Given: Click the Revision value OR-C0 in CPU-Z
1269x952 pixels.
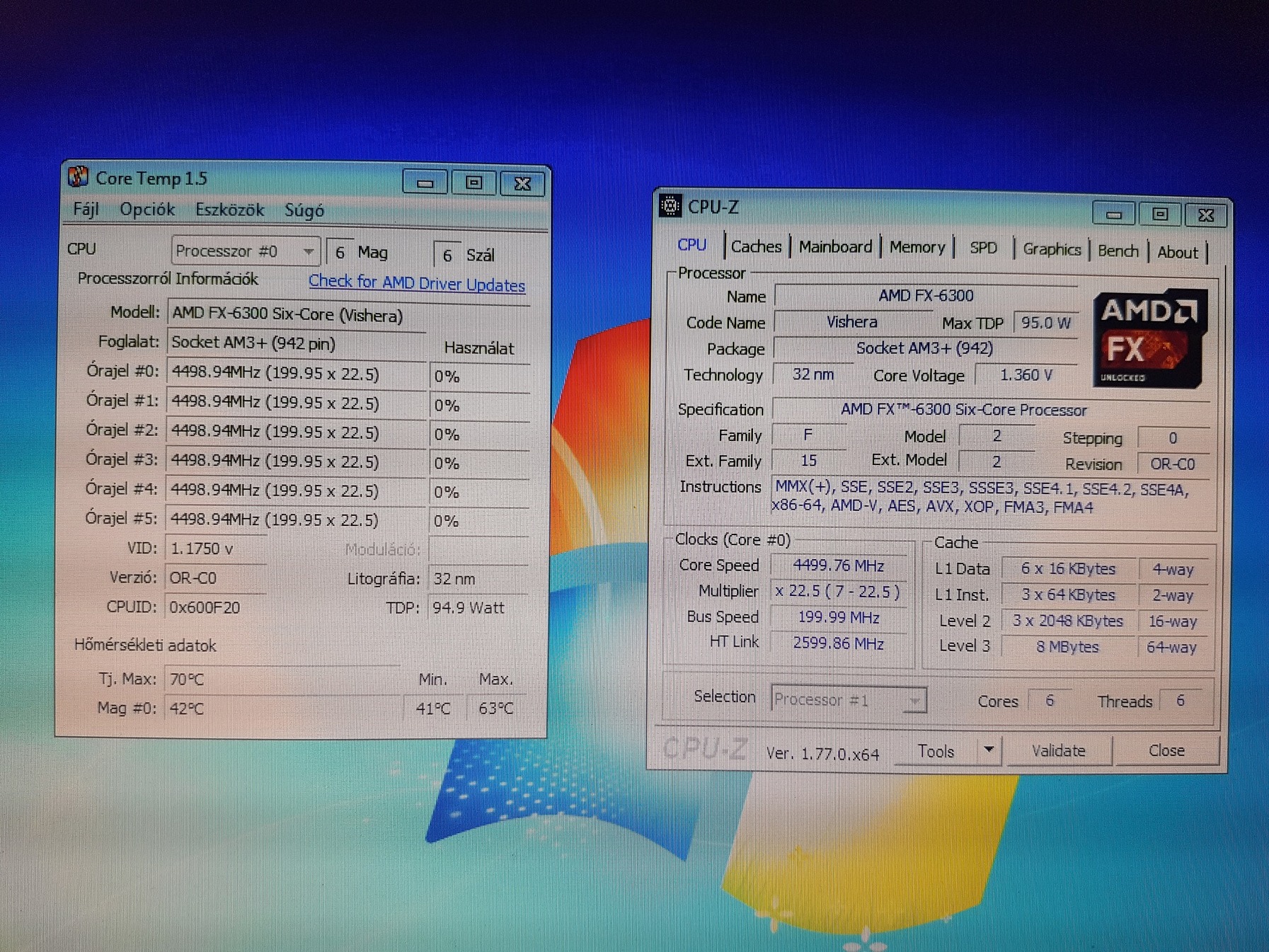Looking at the screenshot, I should (1173, 464).
